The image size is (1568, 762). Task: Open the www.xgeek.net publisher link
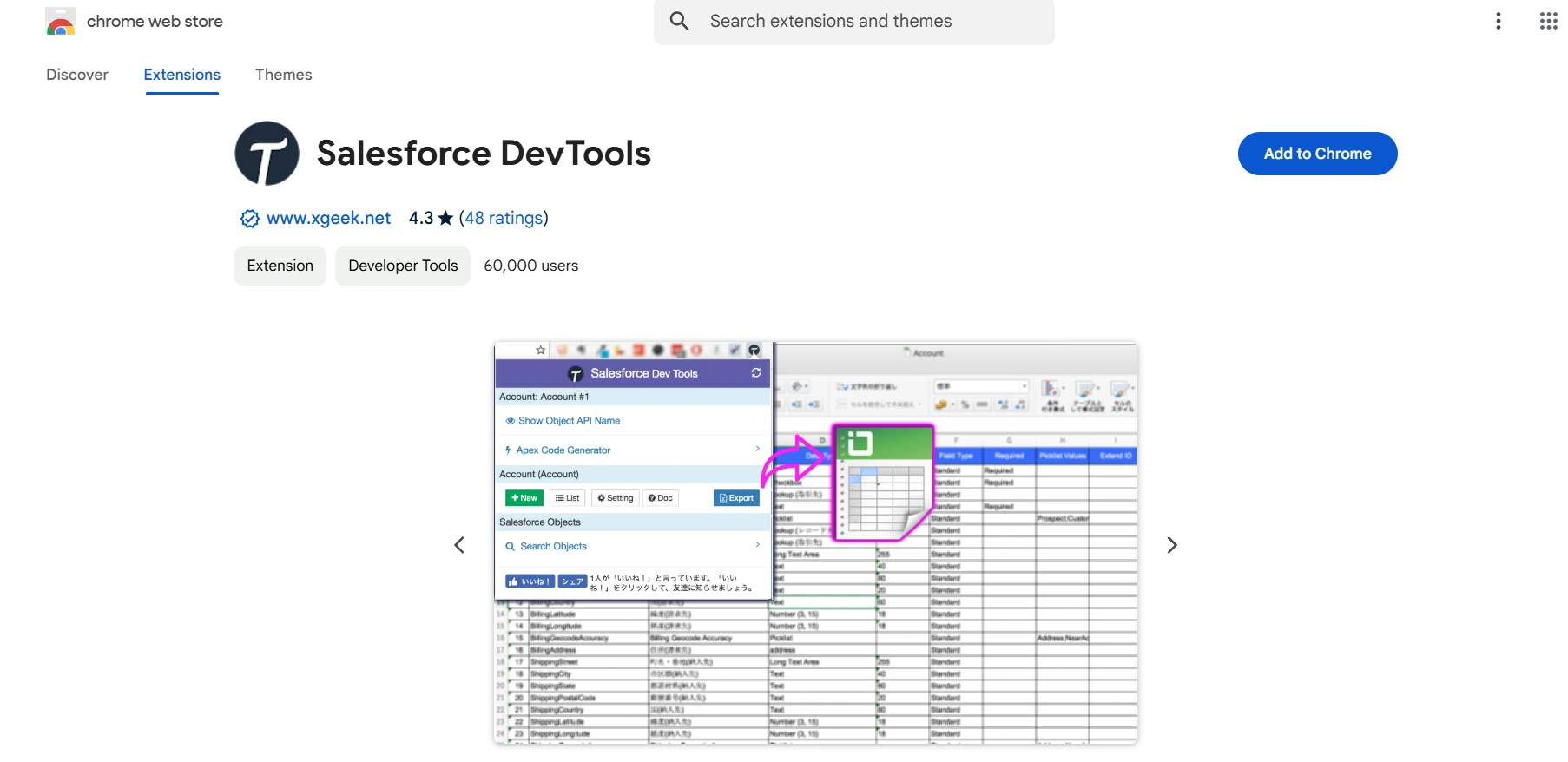coord(328,218)
